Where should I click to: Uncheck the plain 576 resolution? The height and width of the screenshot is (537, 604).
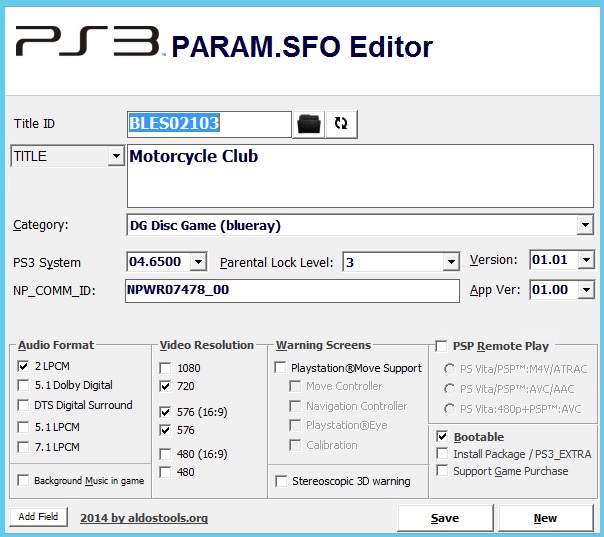pos(165,430)
